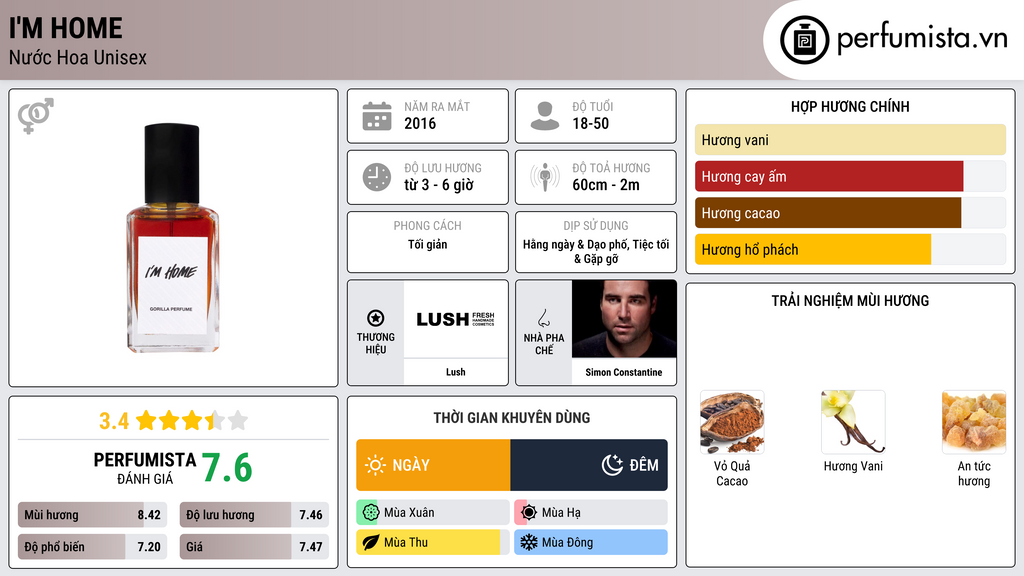Screen dimensions: 1024x576
Task: Click the Mùi hương 8.42 score bar
Action: coord(92,515)
